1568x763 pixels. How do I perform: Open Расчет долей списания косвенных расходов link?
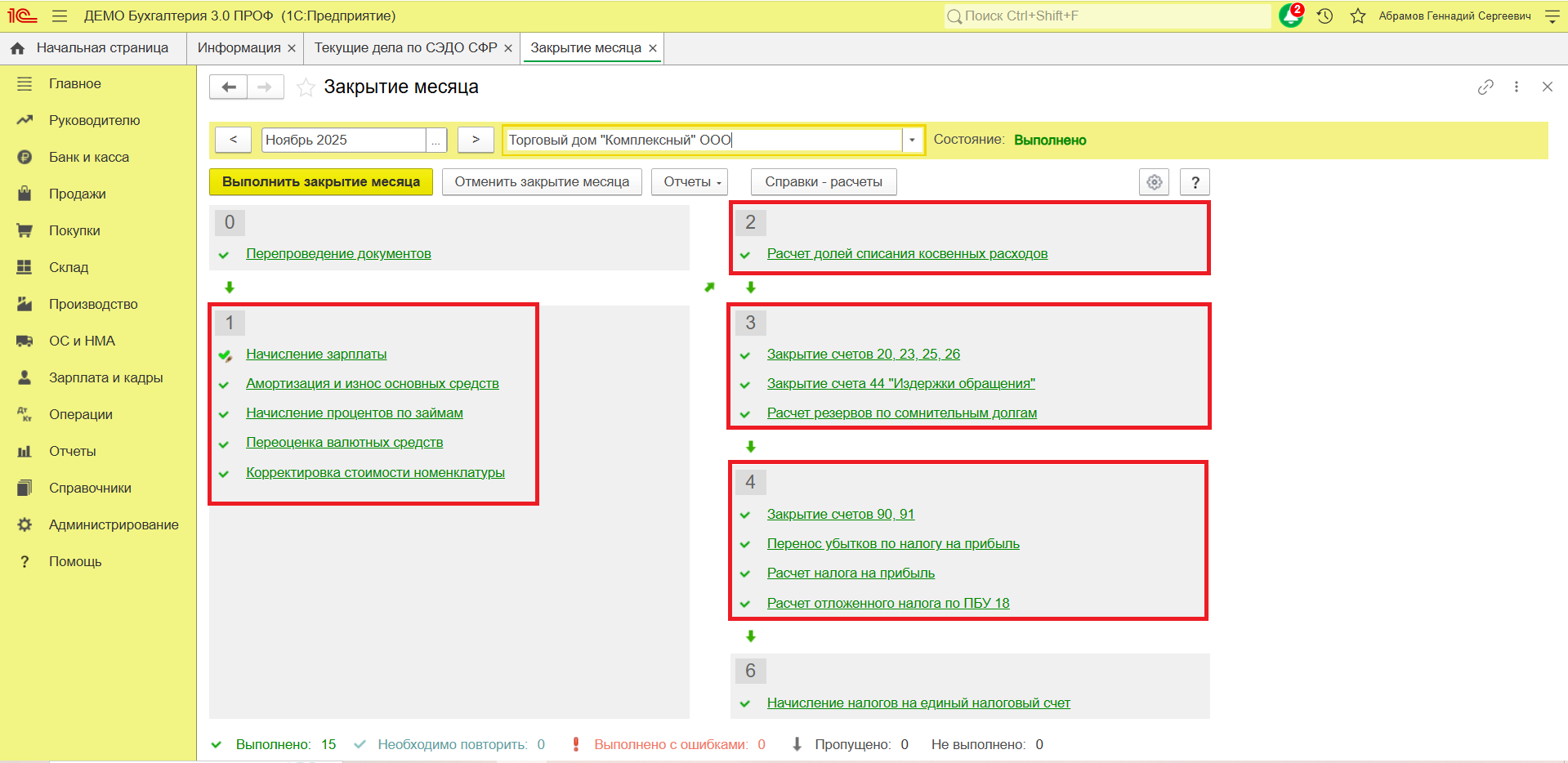coord(907,254)
